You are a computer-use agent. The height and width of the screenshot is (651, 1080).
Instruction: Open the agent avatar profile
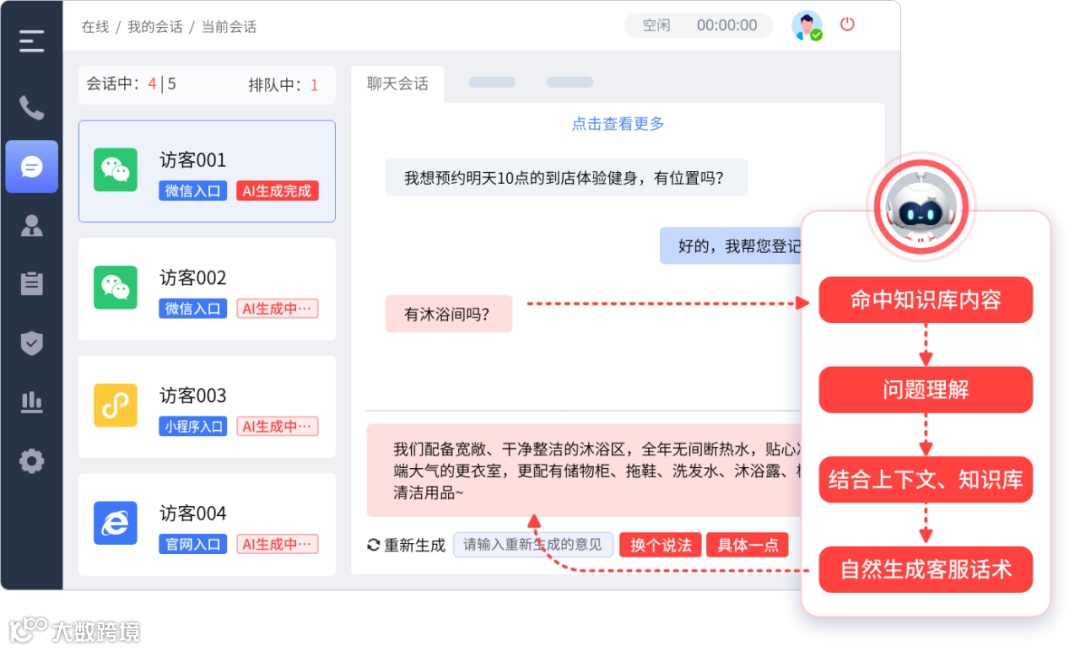click(807, 25)
